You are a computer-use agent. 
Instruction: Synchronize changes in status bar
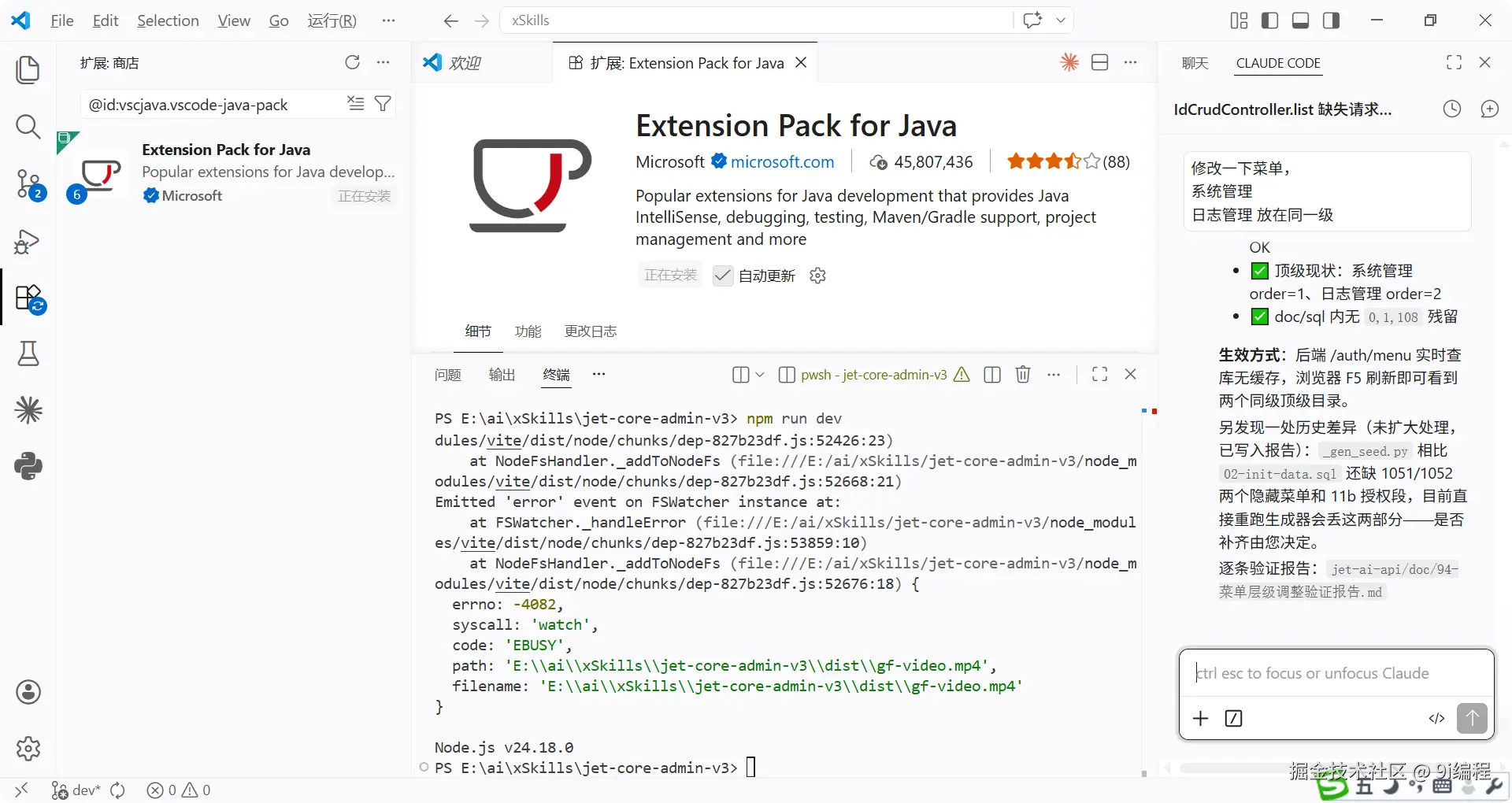118,790
